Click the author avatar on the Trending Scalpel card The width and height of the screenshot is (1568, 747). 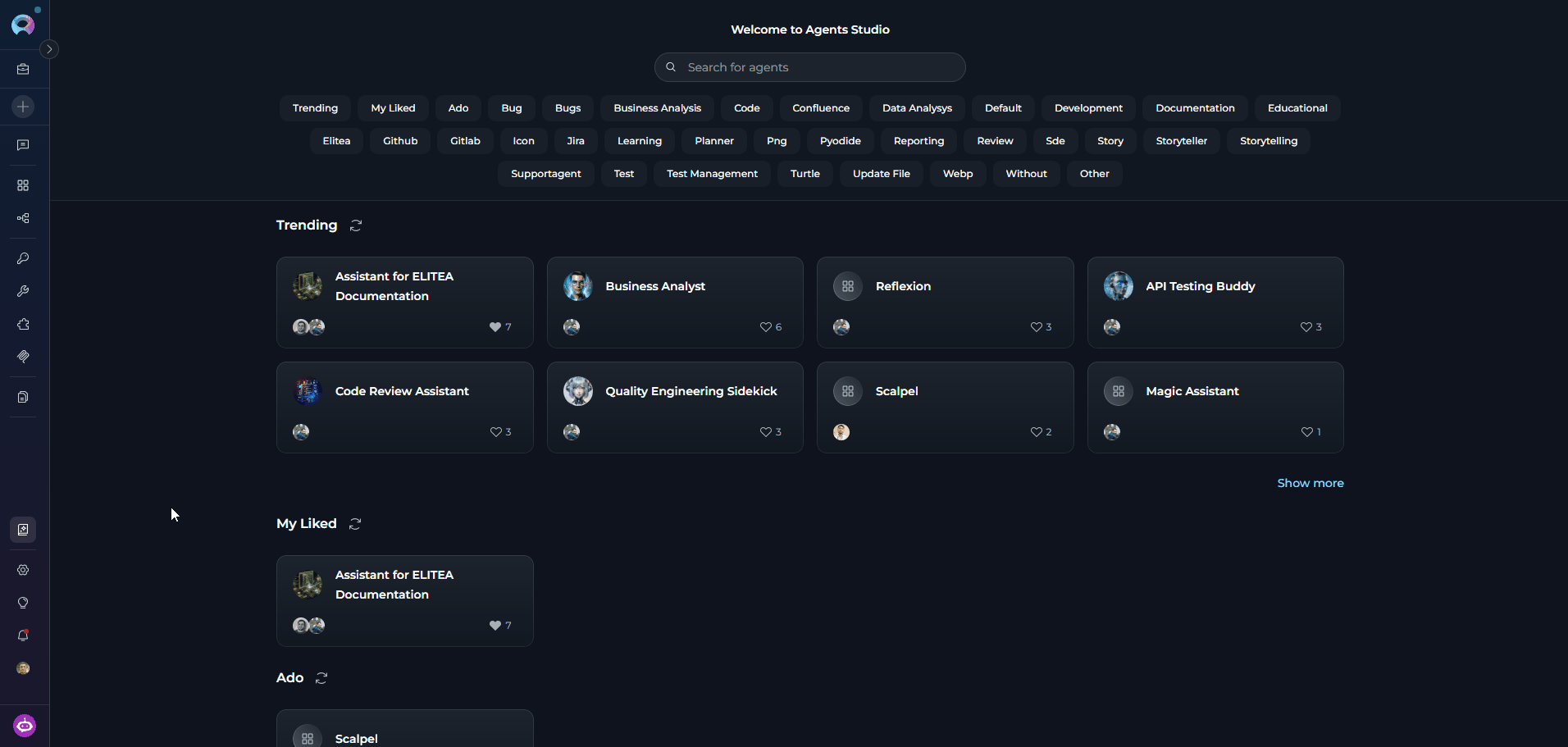(x=841, y=432)
